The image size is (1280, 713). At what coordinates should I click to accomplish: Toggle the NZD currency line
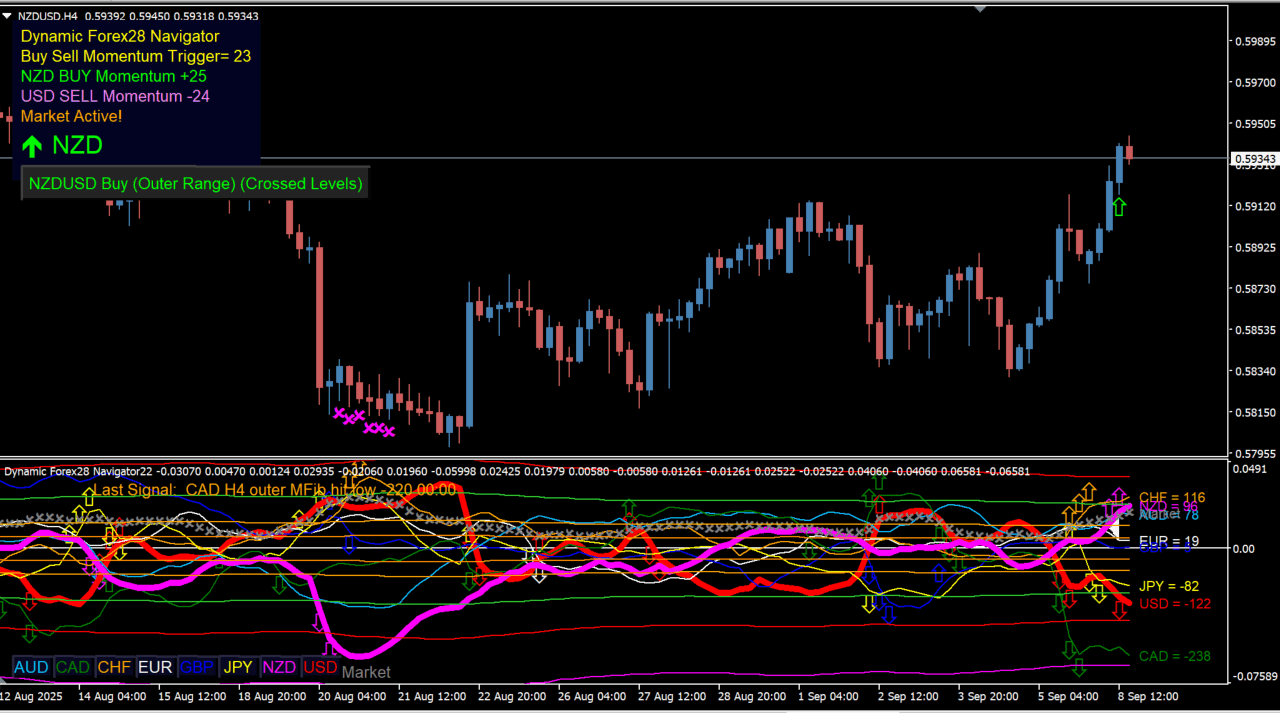coord(279,667)
